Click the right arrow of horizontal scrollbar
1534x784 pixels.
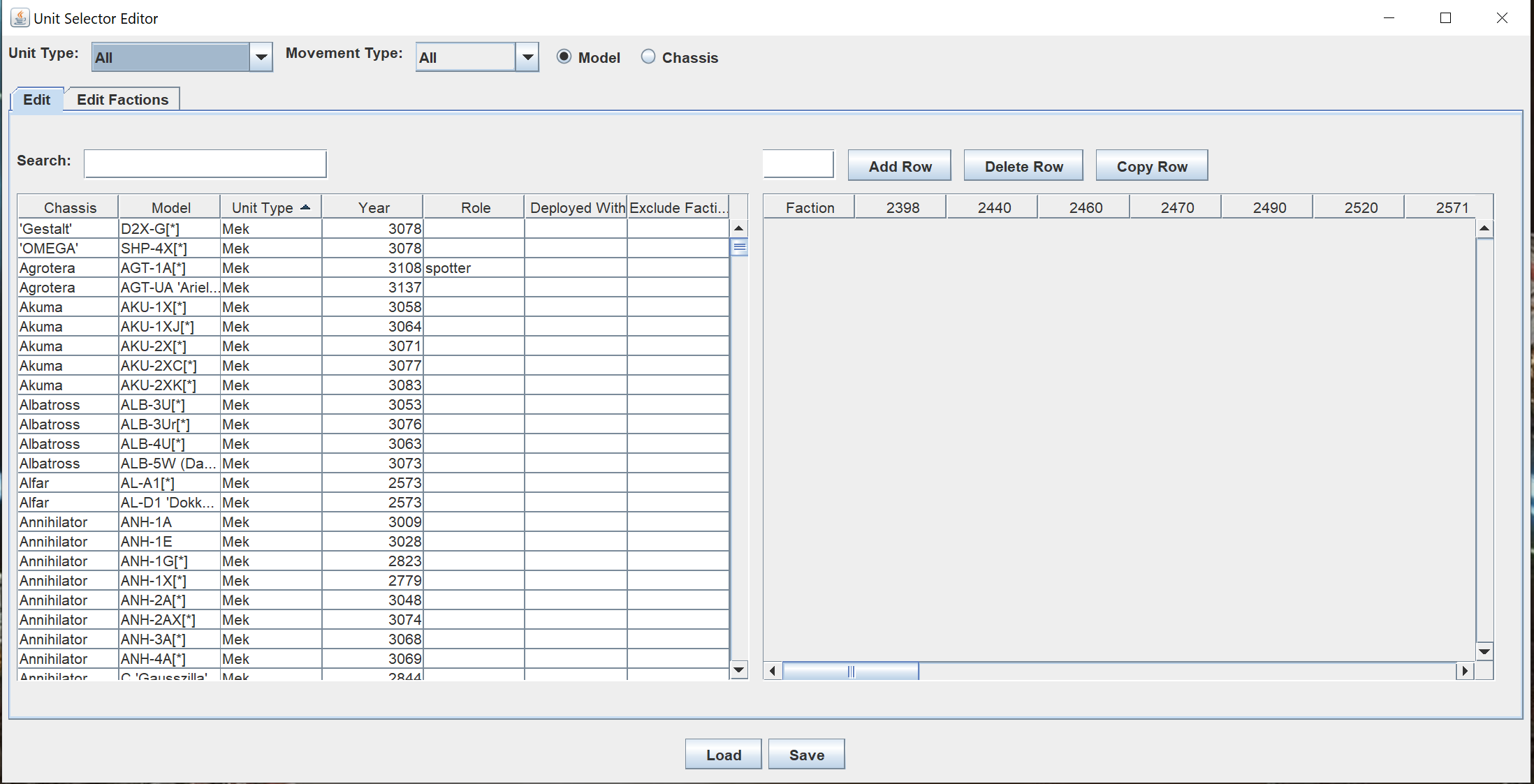[1465, 670]
